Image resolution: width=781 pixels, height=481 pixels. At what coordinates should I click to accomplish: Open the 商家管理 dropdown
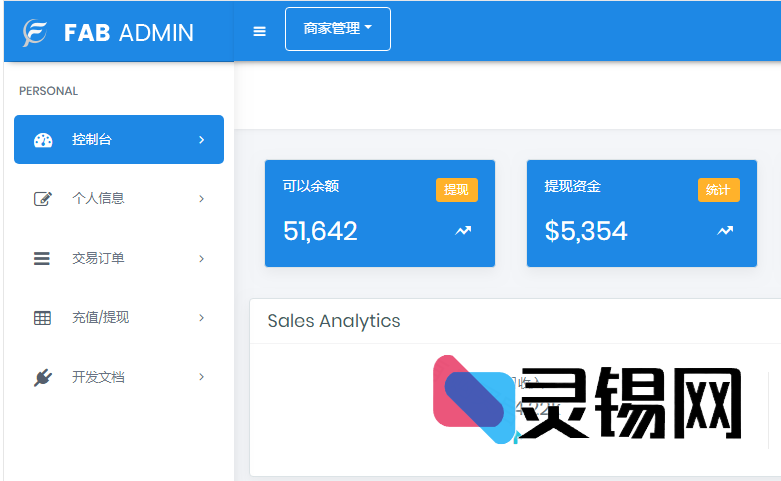(x=338, y=29)
